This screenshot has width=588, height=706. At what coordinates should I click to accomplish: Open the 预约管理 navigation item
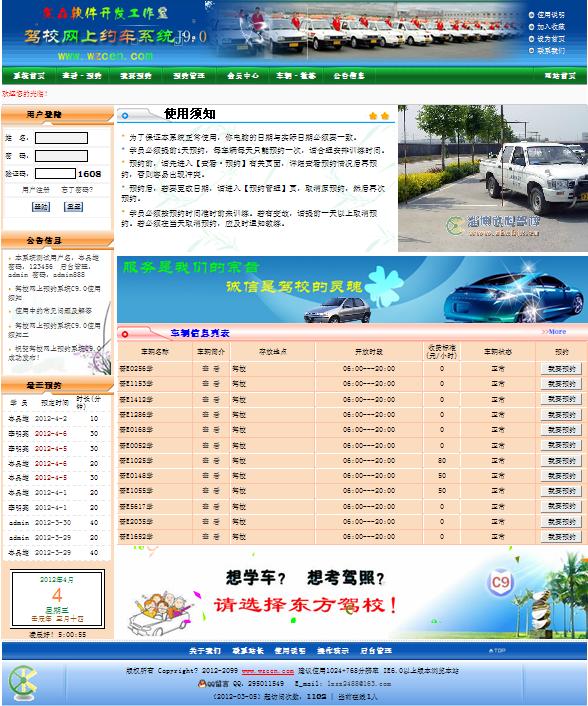pyautogui.click(x=189, y=76)
